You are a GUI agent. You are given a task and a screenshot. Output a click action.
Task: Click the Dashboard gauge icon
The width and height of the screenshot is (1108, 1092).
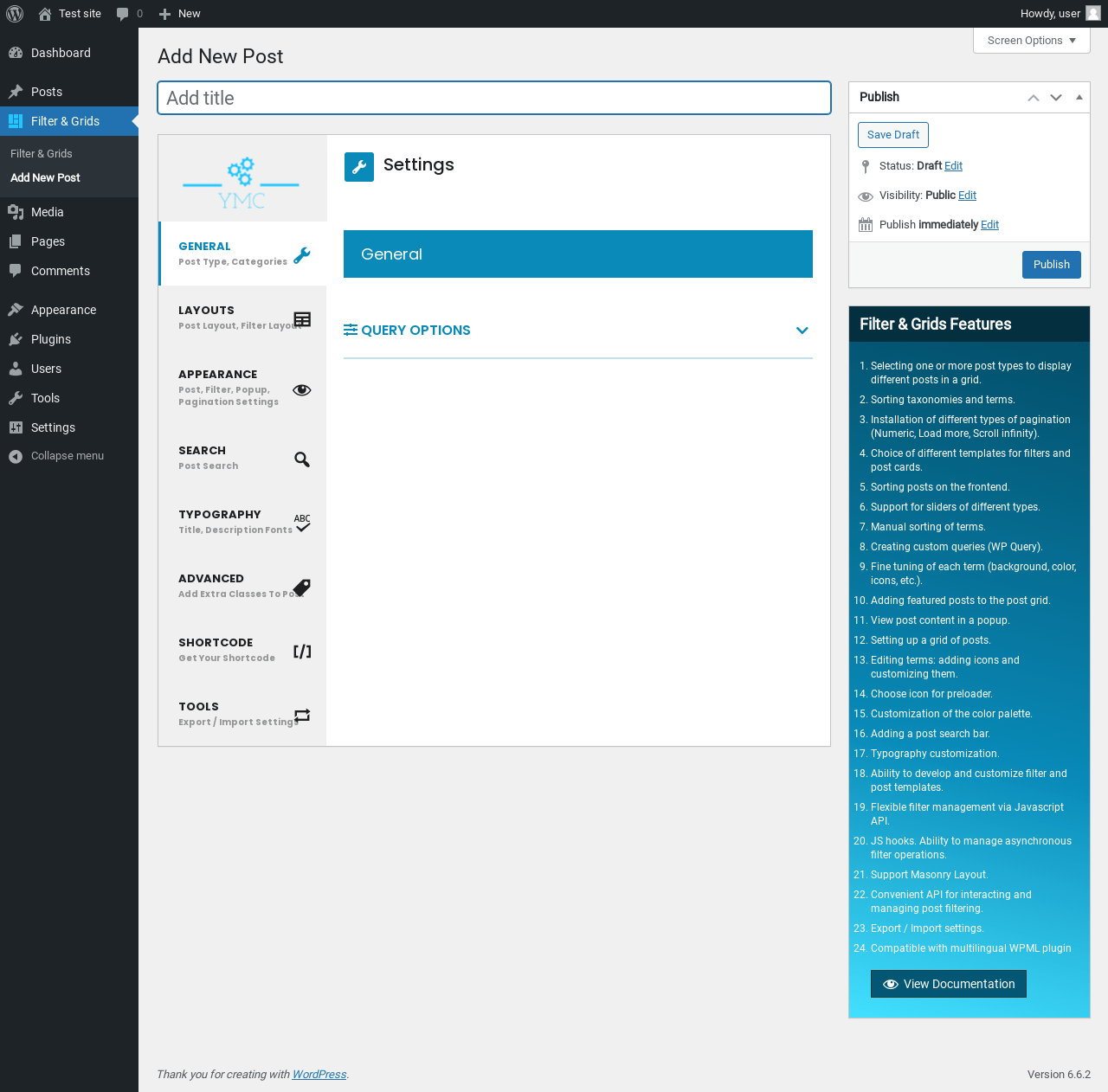[x=16, y=53]
